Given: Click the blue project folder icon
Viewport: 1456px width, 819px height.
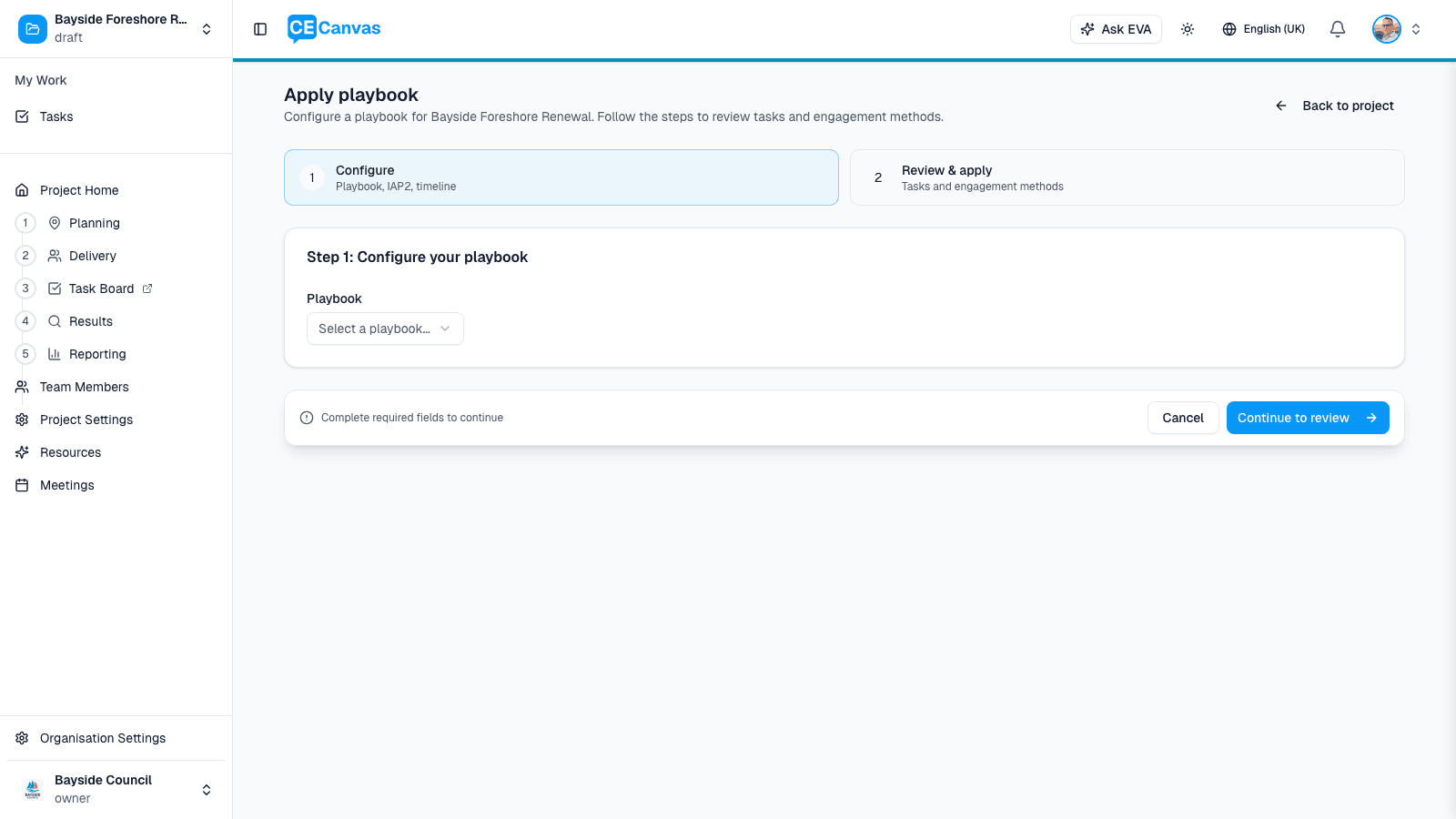Looking at the screenshot, I should coord(33,29).
